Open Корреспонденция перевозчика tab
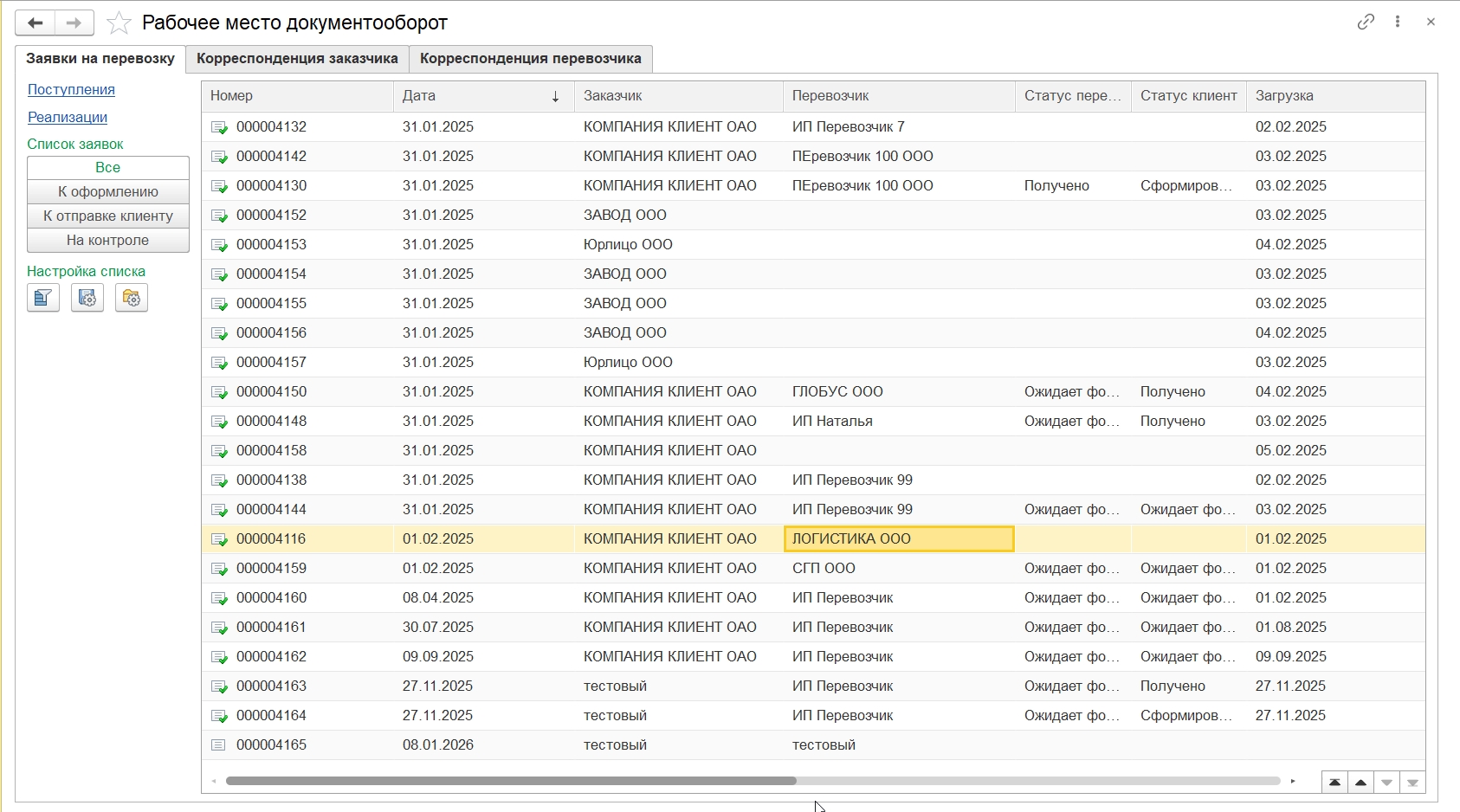1460x812 pixels. pos(531,58)
